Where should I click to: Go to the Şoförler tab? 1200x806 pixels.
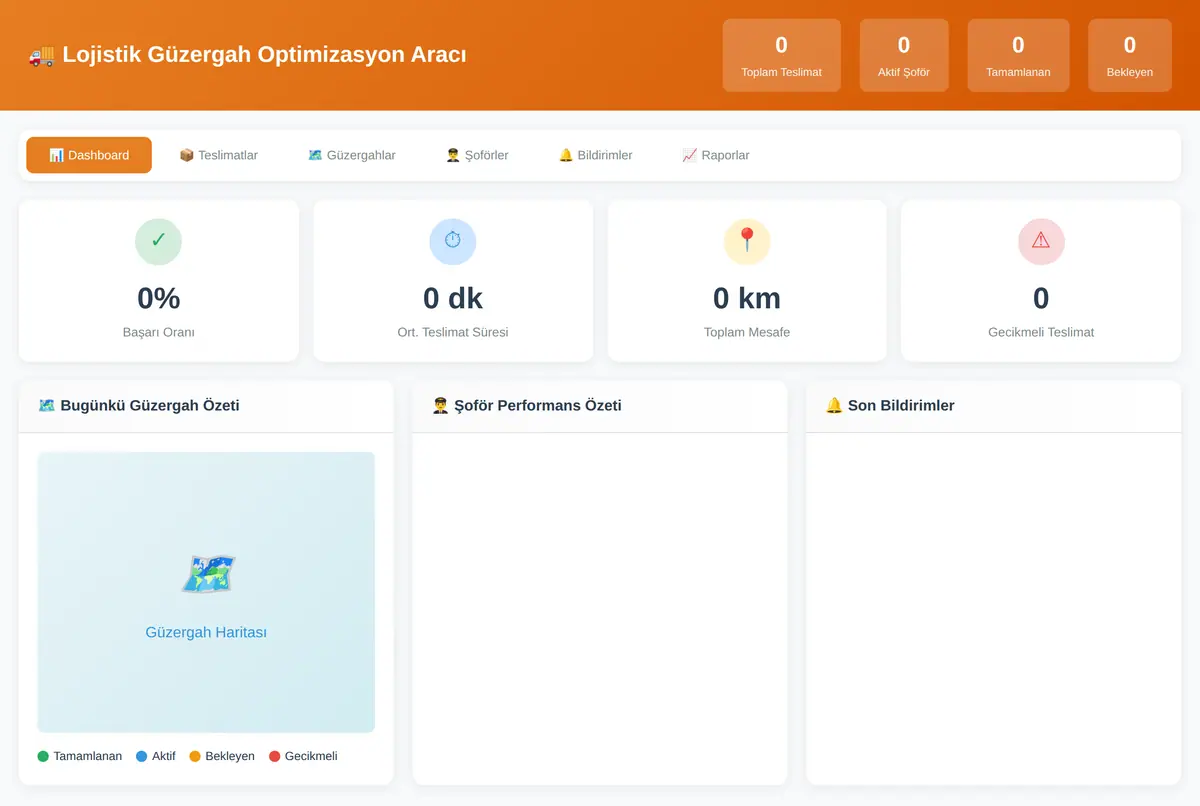[x=477, y=155]
